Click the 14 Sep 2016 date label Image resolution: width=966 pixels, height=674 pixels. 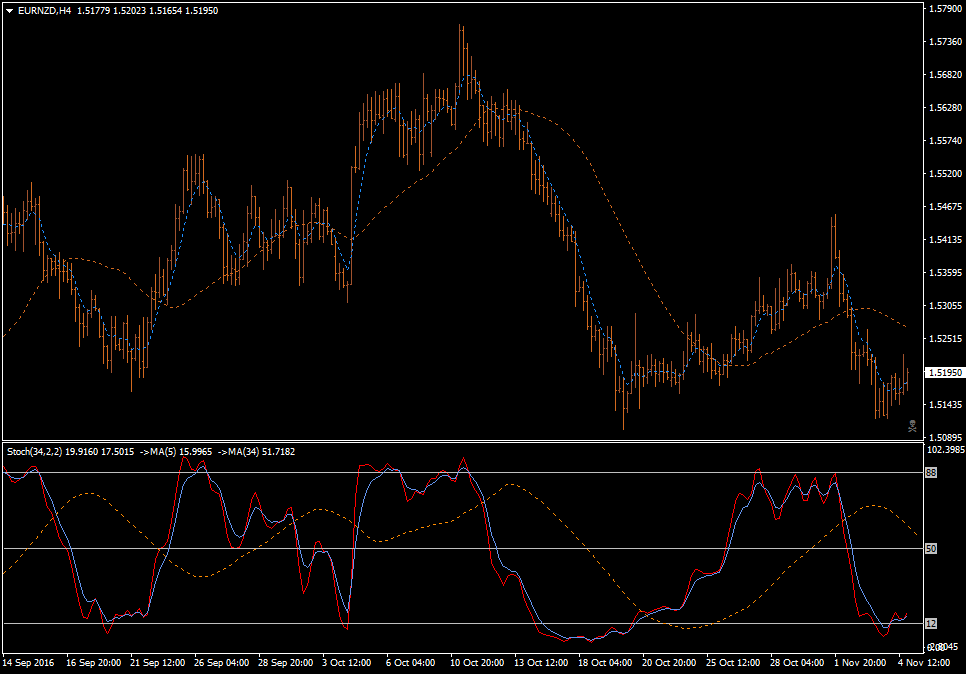point(30,663)
